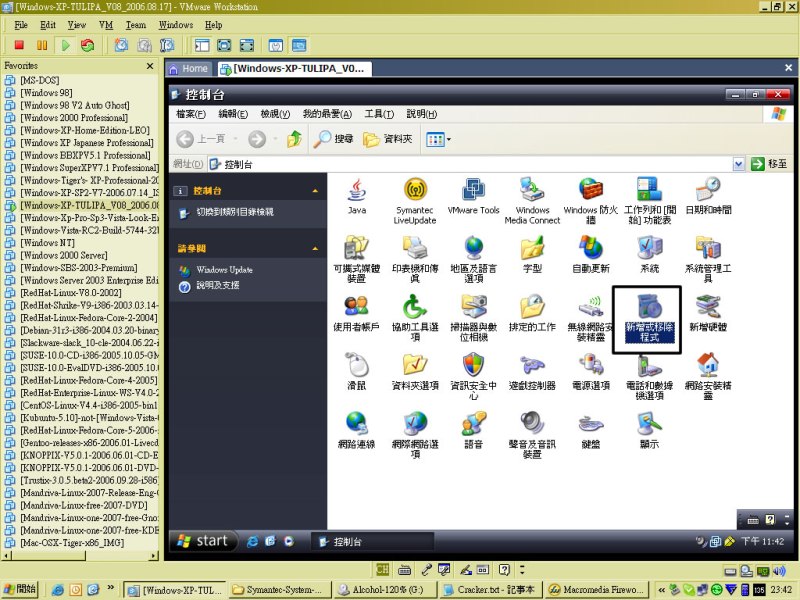Close the Favorites panel
Viewport: 800px width, 600px height.
150,66
